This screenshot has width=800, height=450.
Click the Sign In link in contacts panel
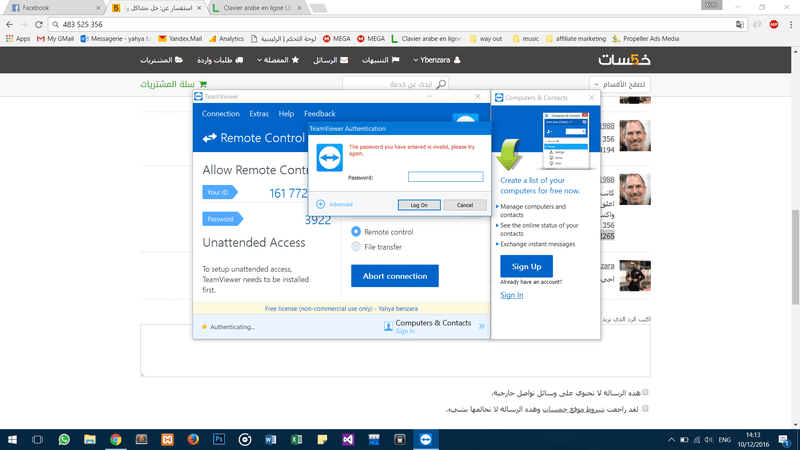[x=511, y=295]
